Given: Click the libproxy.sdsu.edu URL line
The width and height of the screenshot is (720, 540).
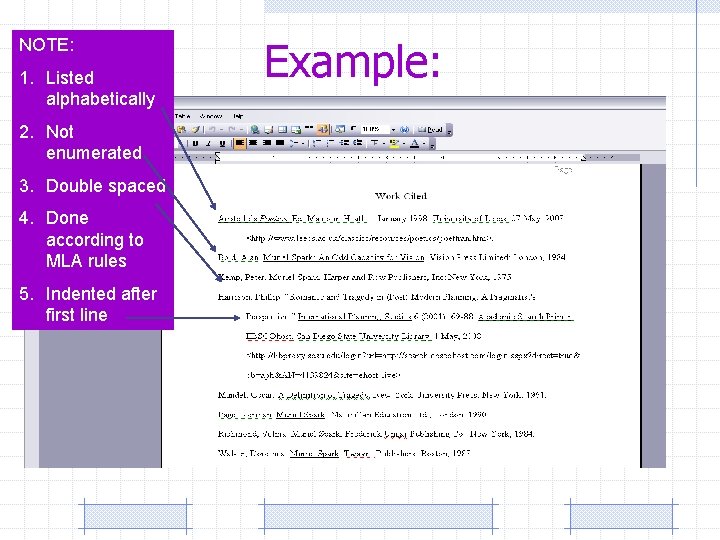Looking at the screenshot, I should point(413,355).
